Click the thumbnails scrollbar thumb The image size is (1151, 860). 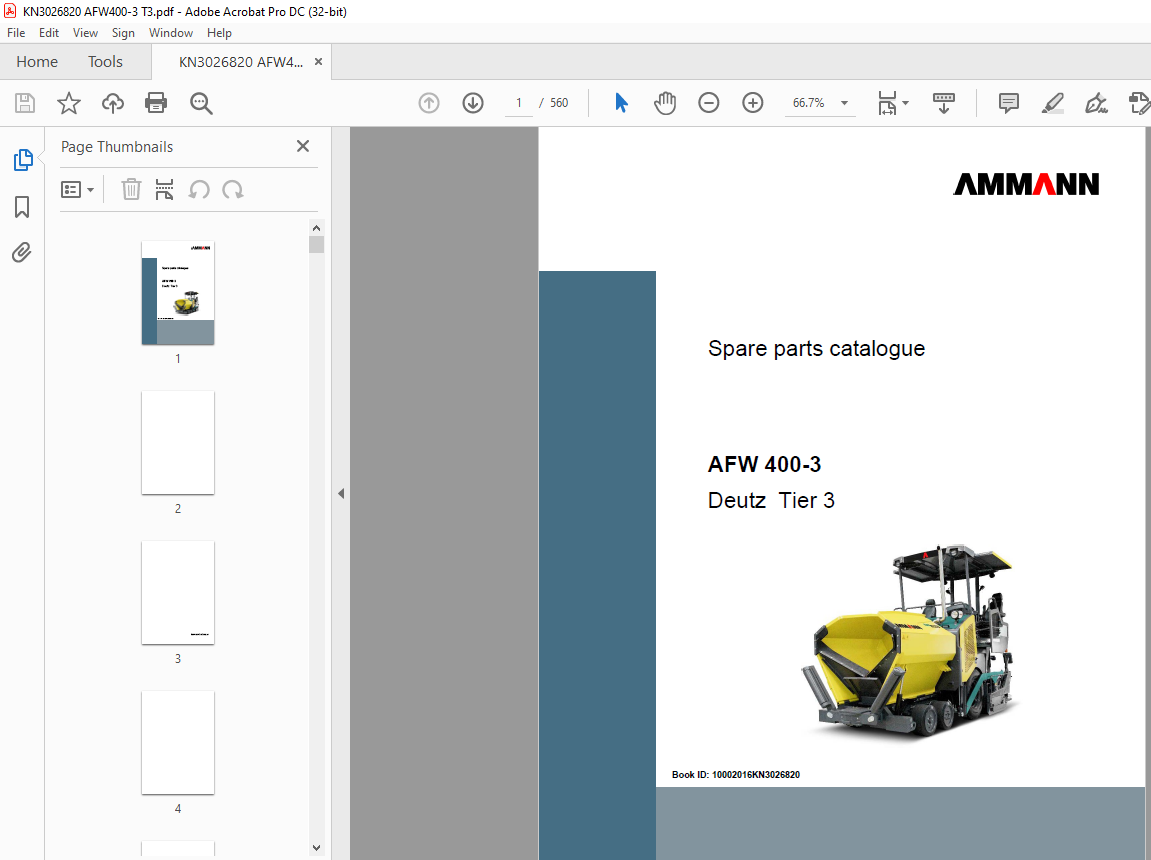click(x=316, y=244)
